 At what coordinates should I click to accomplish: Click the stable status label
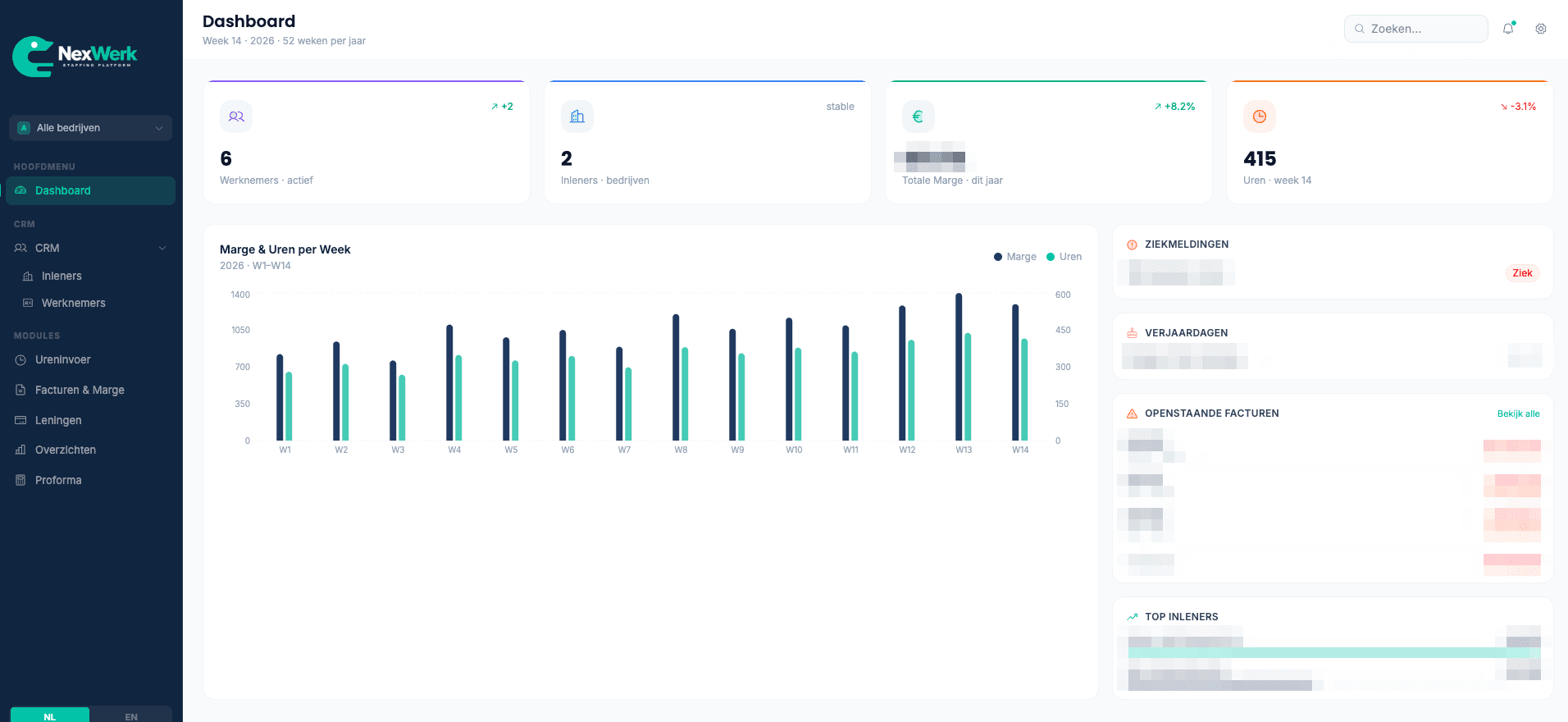(x=841, y=107)
